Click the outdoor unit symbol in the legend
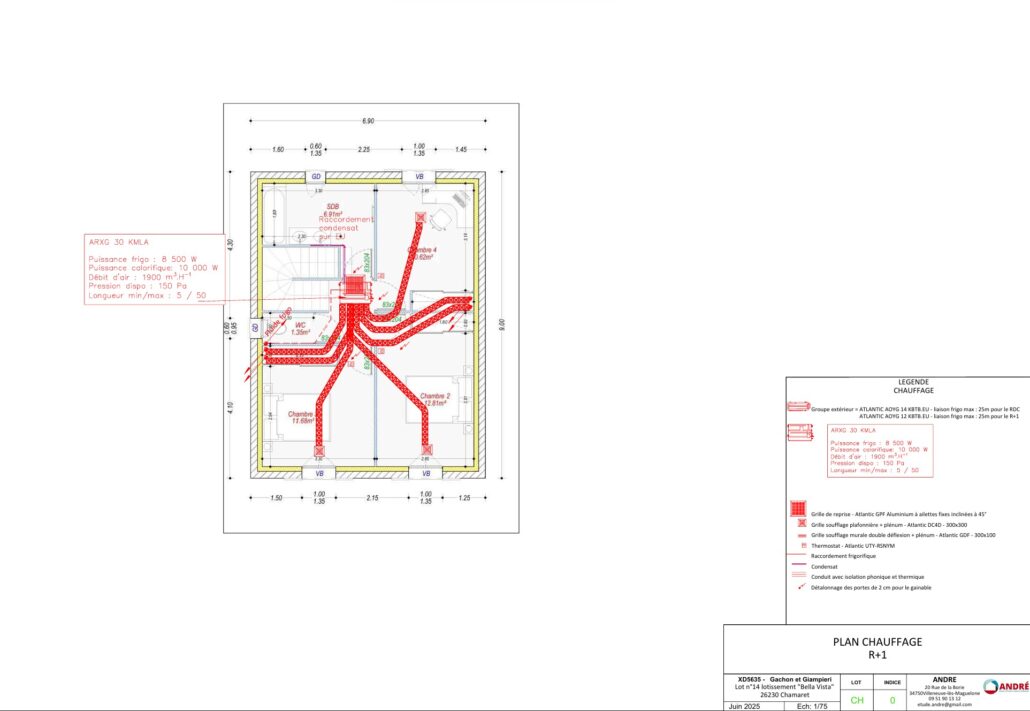1030x711 pixels. pyautogui.click(x=798, y=407)
